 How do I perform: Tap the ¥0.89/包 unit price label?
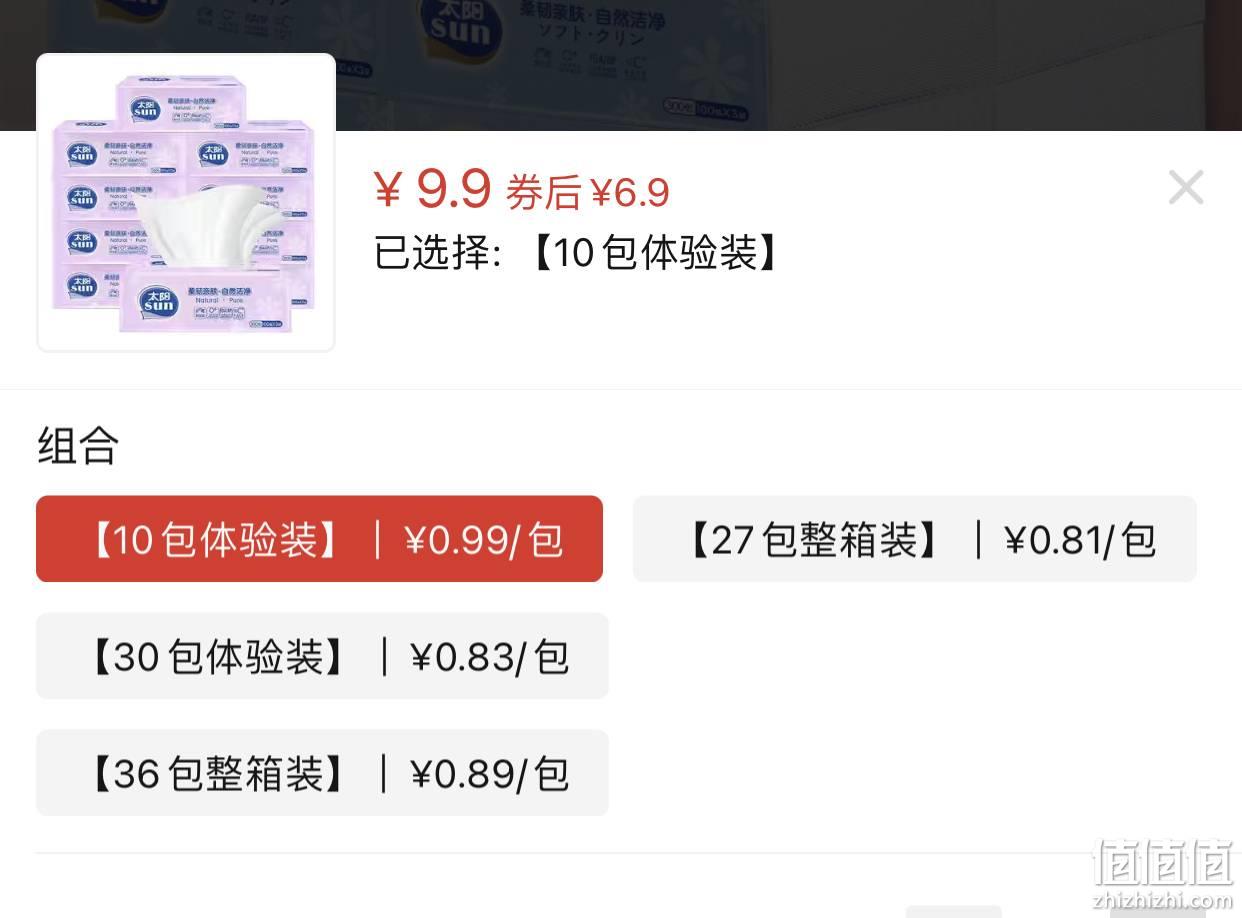(x=490, y=774)
